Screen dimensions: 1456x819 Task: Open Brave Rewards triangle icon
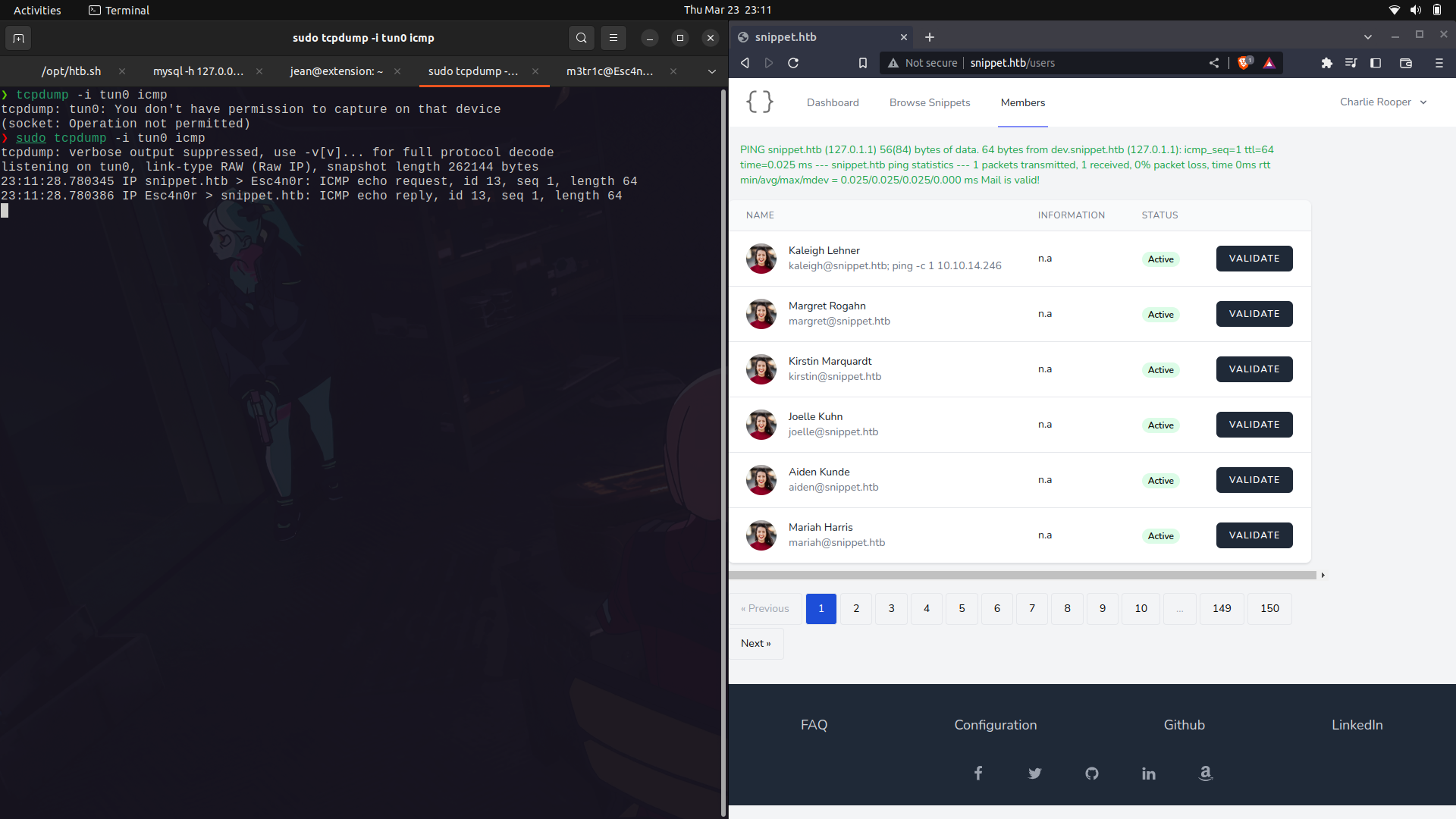coord(1269,63)
